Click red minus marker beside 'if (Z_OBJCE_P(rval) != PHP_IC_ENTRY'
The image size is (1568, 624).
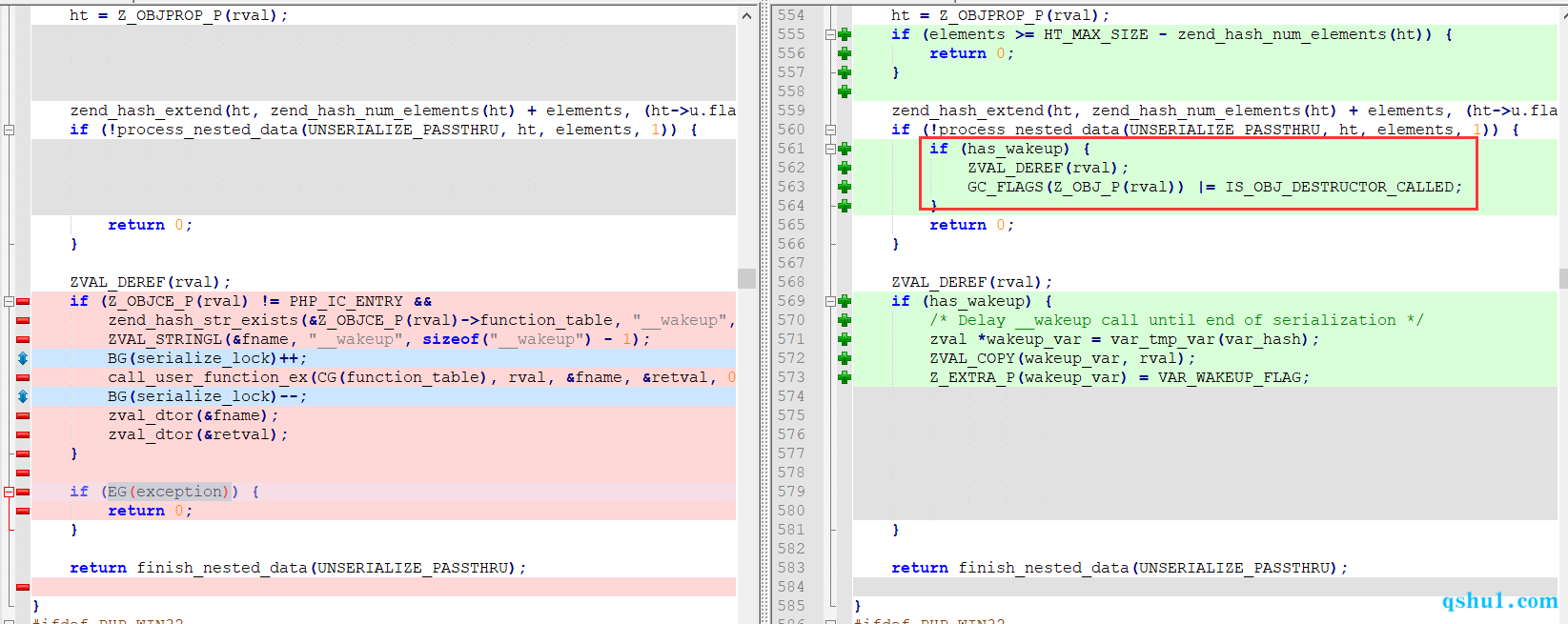point(23,301)
